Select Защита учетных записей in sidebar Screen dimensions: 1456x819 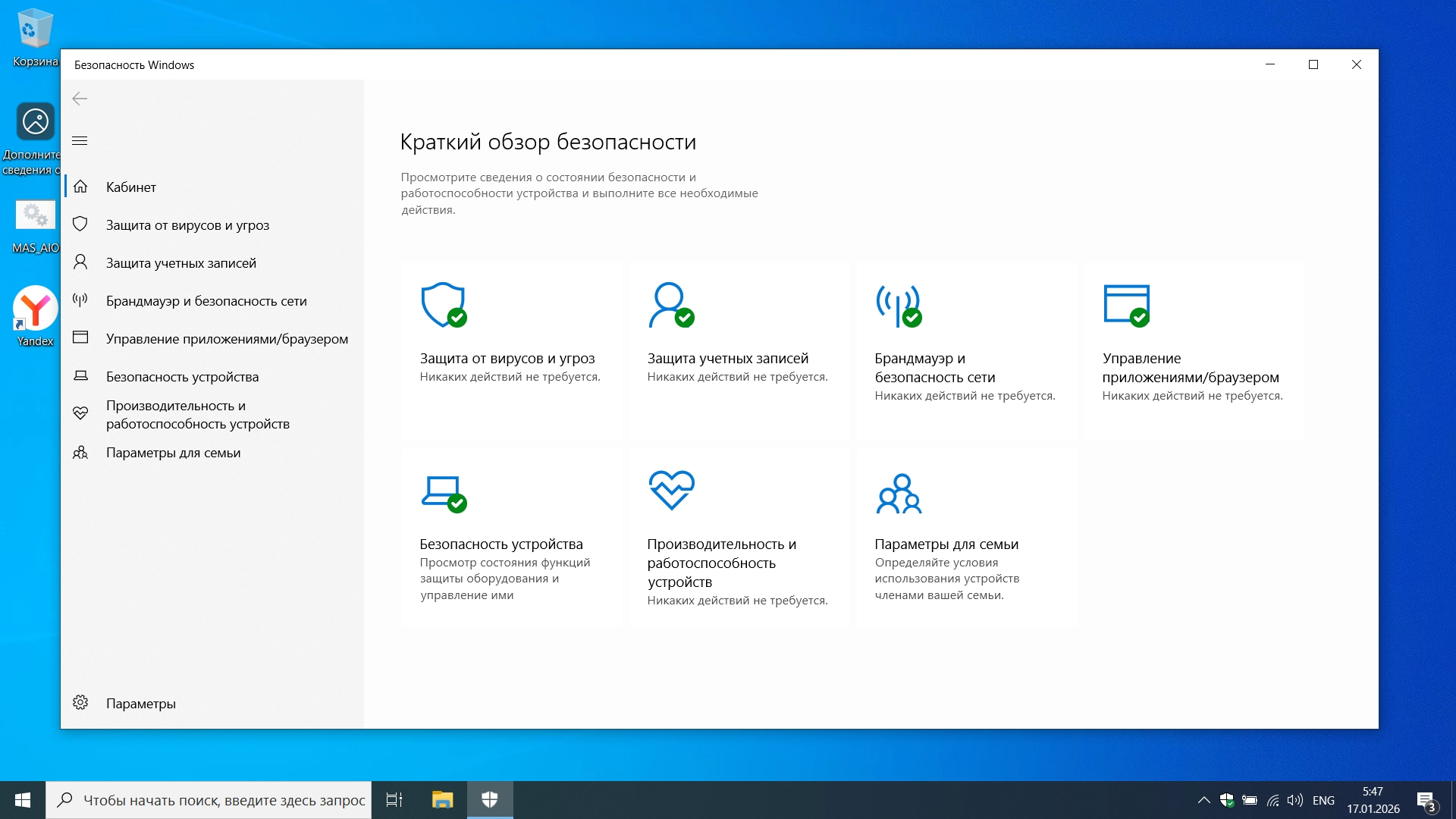[x=180, y=263]
